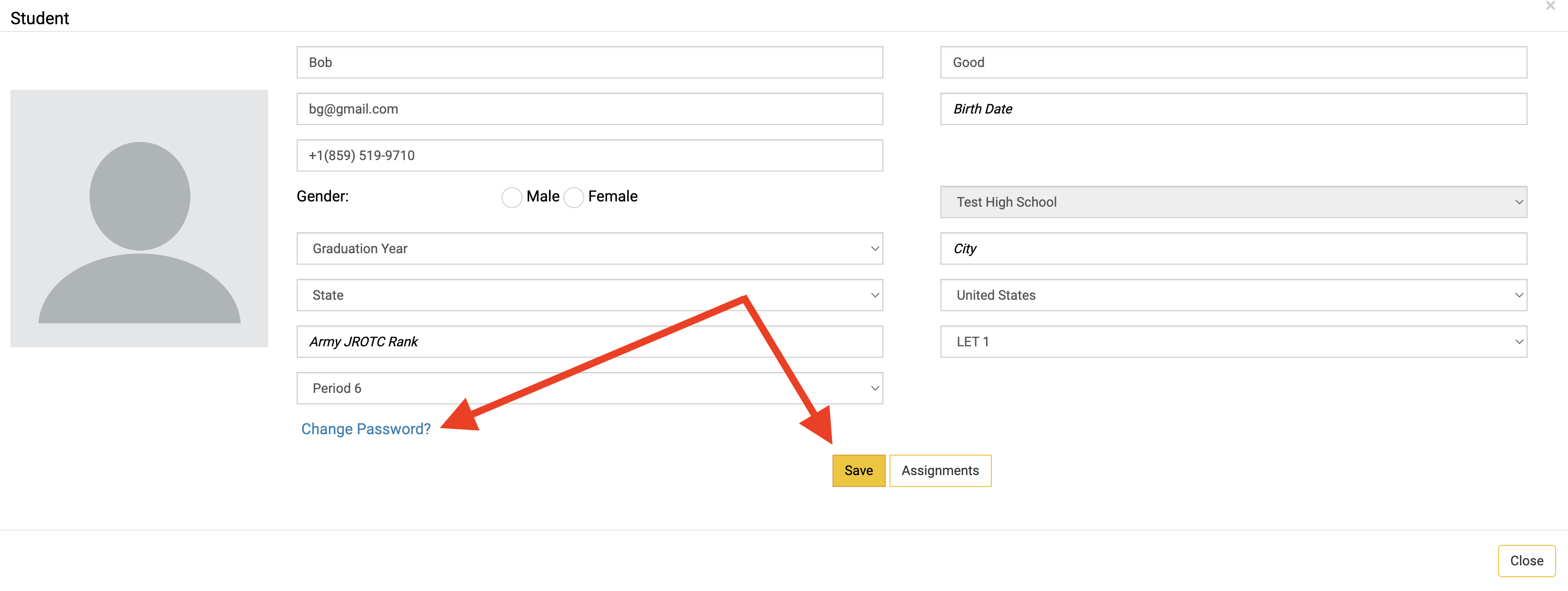Select the Female gender radio button
Viewport: 1568px width, 591px height.
(x=573, y=197)
